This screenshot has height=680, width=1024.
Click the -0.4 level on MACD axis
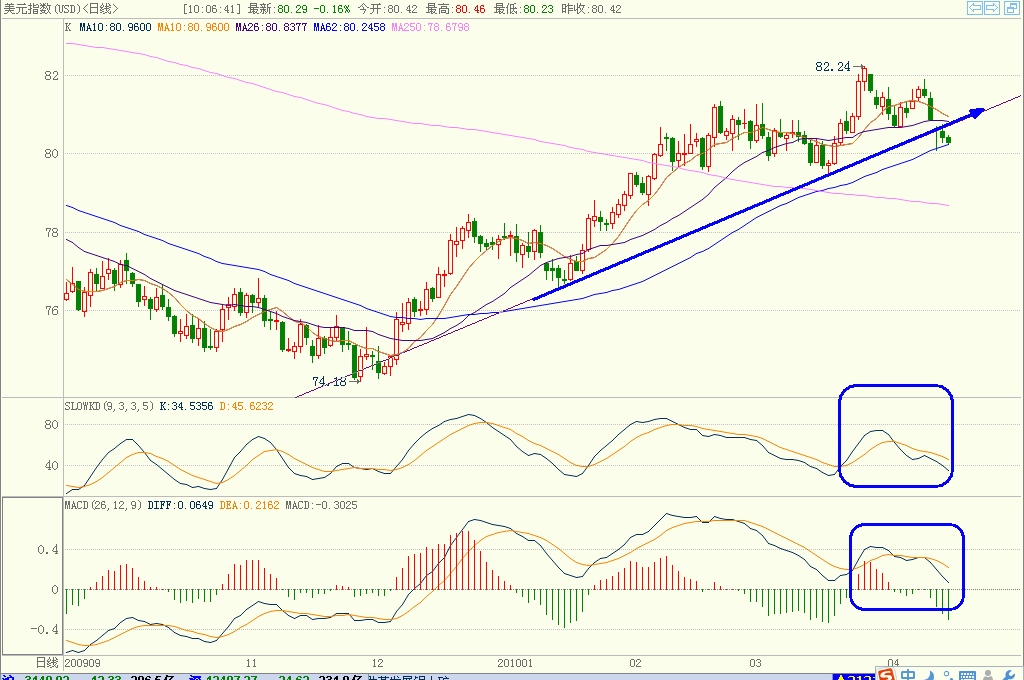pos(44,630)
